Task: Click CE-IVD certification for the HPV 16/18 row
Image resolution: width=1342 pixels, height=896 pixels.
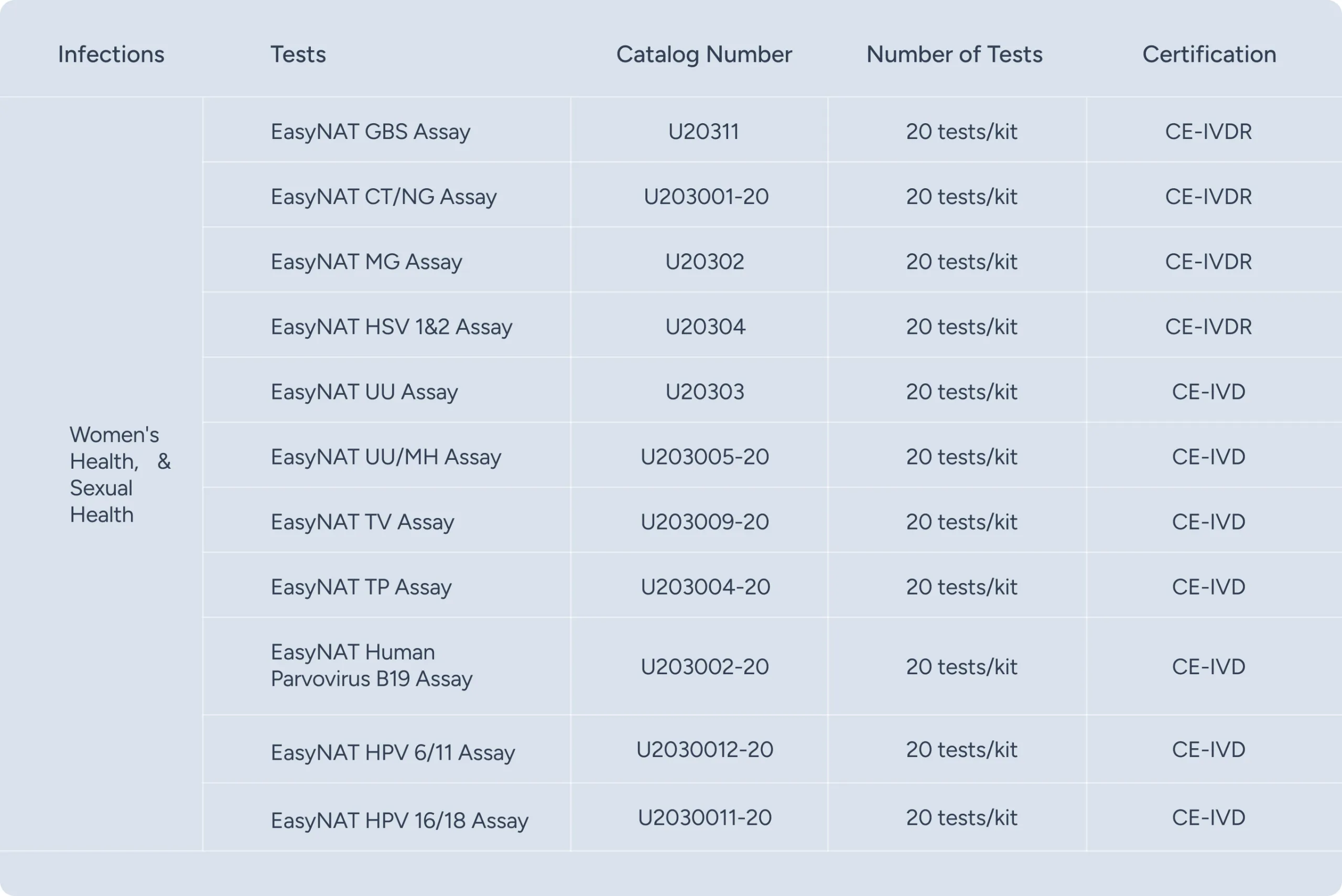Action: coord(1208,818)
